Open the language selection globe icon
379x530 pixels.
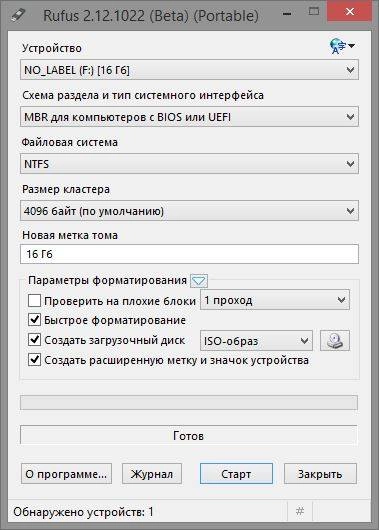tap(342, 46)
